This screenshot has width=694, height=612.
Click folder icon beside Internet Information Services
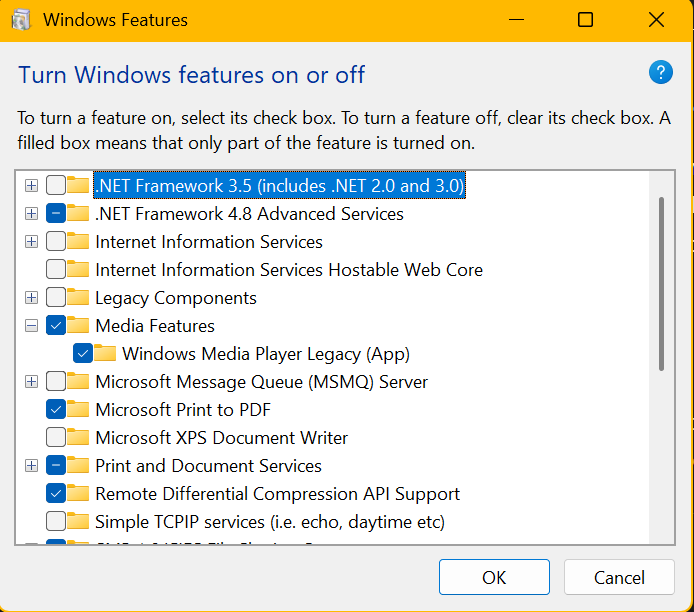(x=78, y=241)
